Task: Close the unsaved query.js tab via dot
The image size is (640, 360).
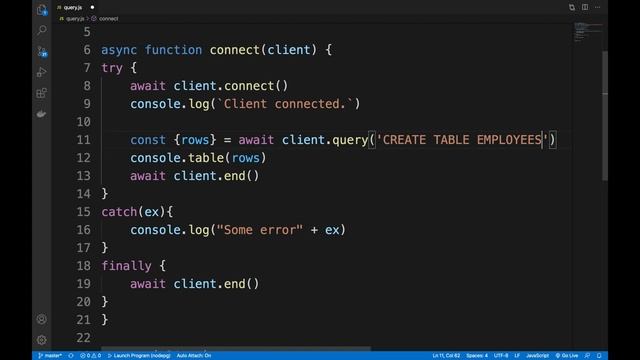Action: coord(92,7)
